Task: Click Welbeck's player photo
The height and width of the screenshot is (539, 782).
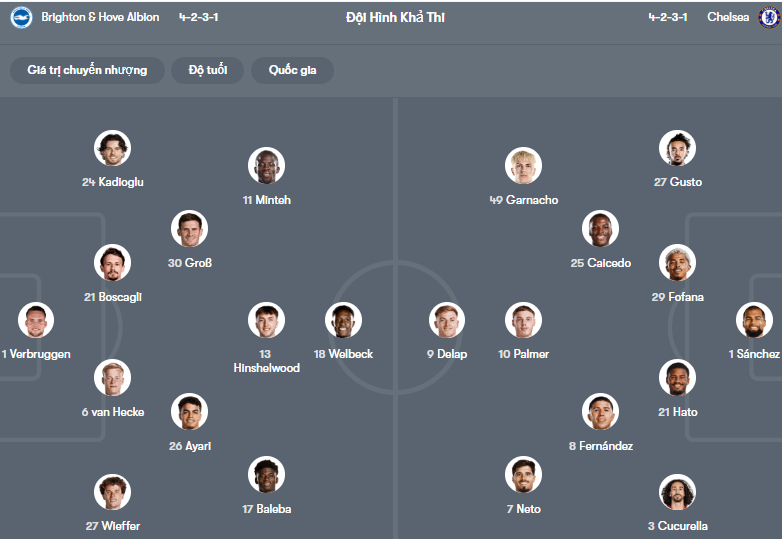Action: pos(343,320)
